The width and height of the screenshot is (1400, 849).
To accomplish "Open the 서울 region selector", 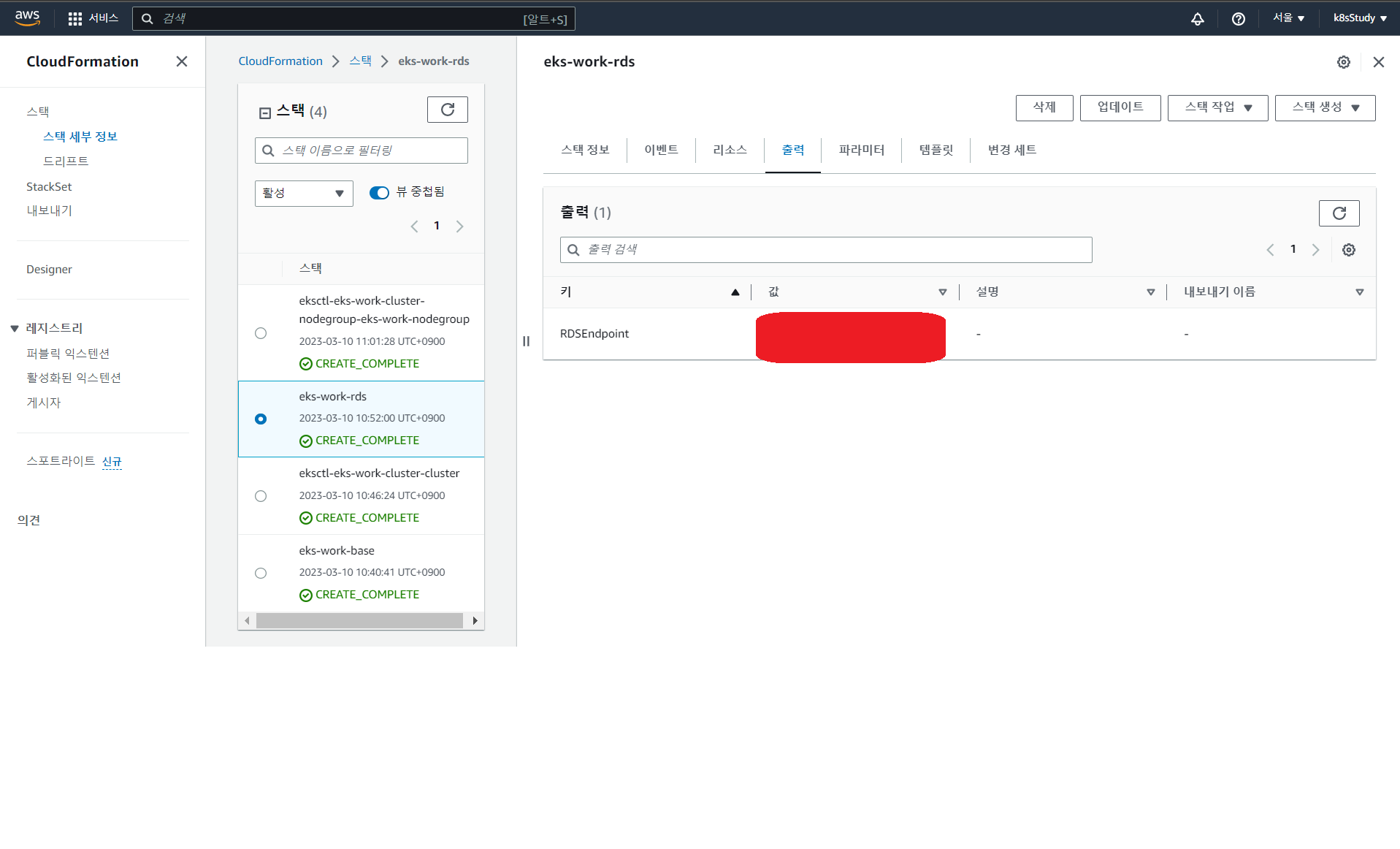I will coord(1288,18).
